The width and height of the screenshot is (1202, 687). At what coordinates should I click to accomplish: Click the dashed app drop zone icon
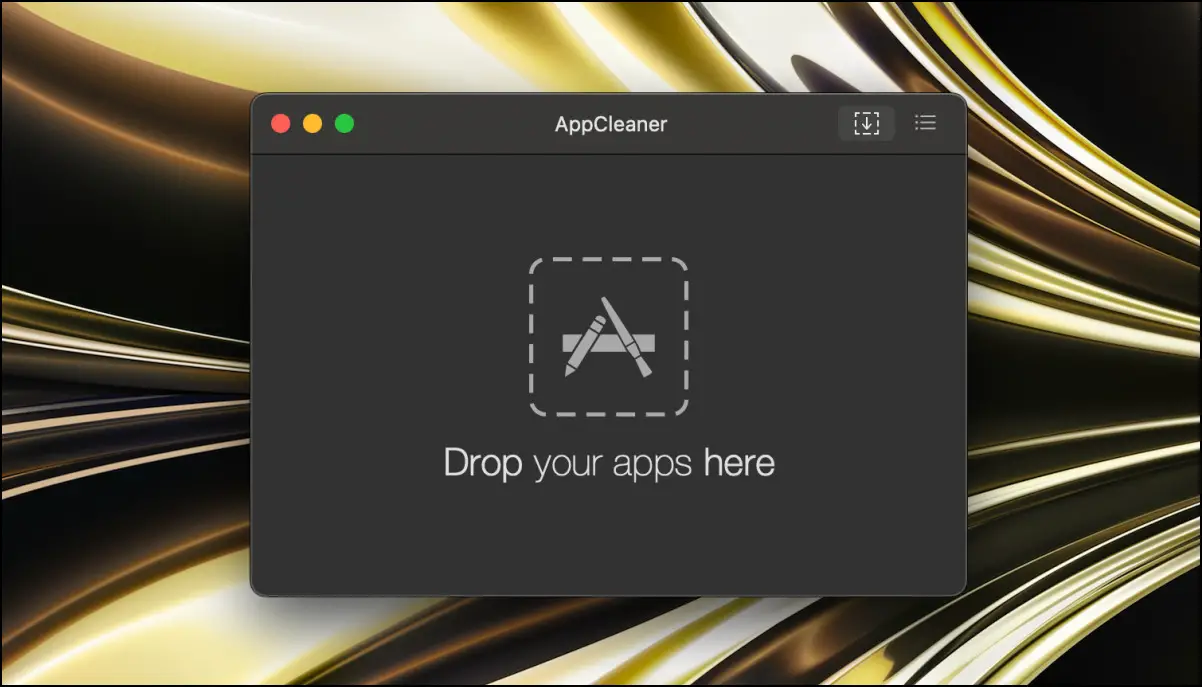click(609, 337)
